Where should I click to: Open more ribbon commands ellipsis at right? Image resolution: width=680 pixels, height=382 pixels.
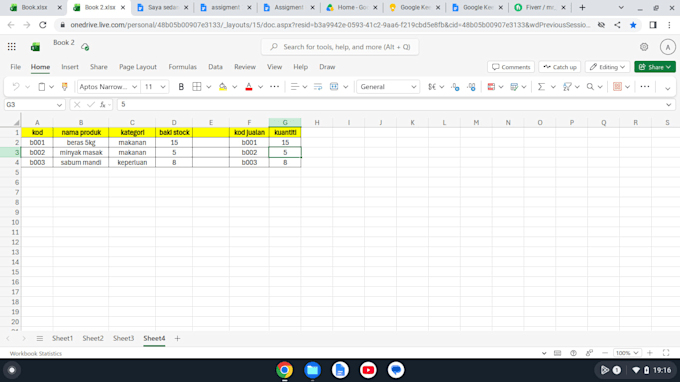[645, 87]
